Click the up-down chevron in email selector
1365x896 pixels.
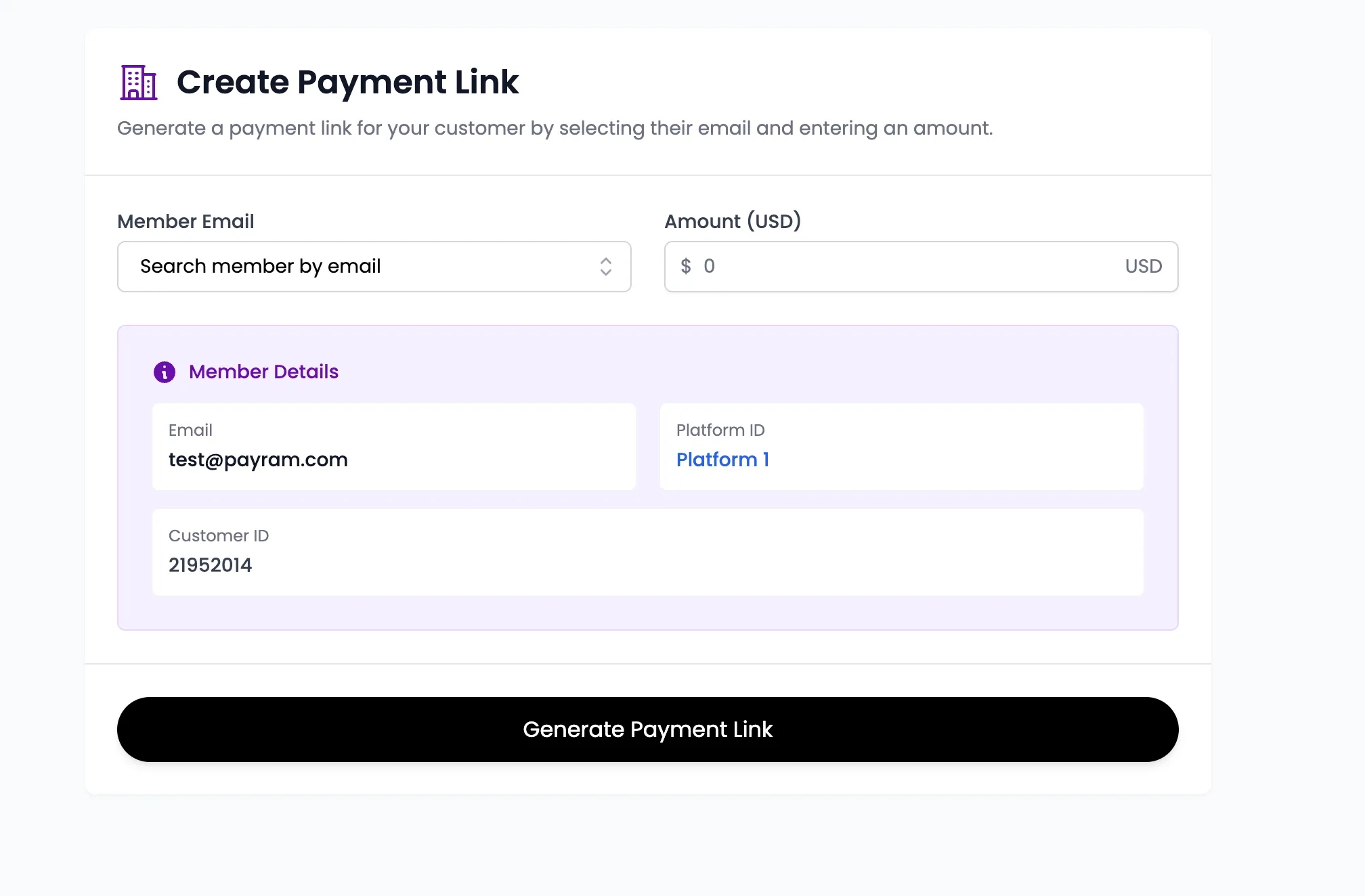point(606,267)
